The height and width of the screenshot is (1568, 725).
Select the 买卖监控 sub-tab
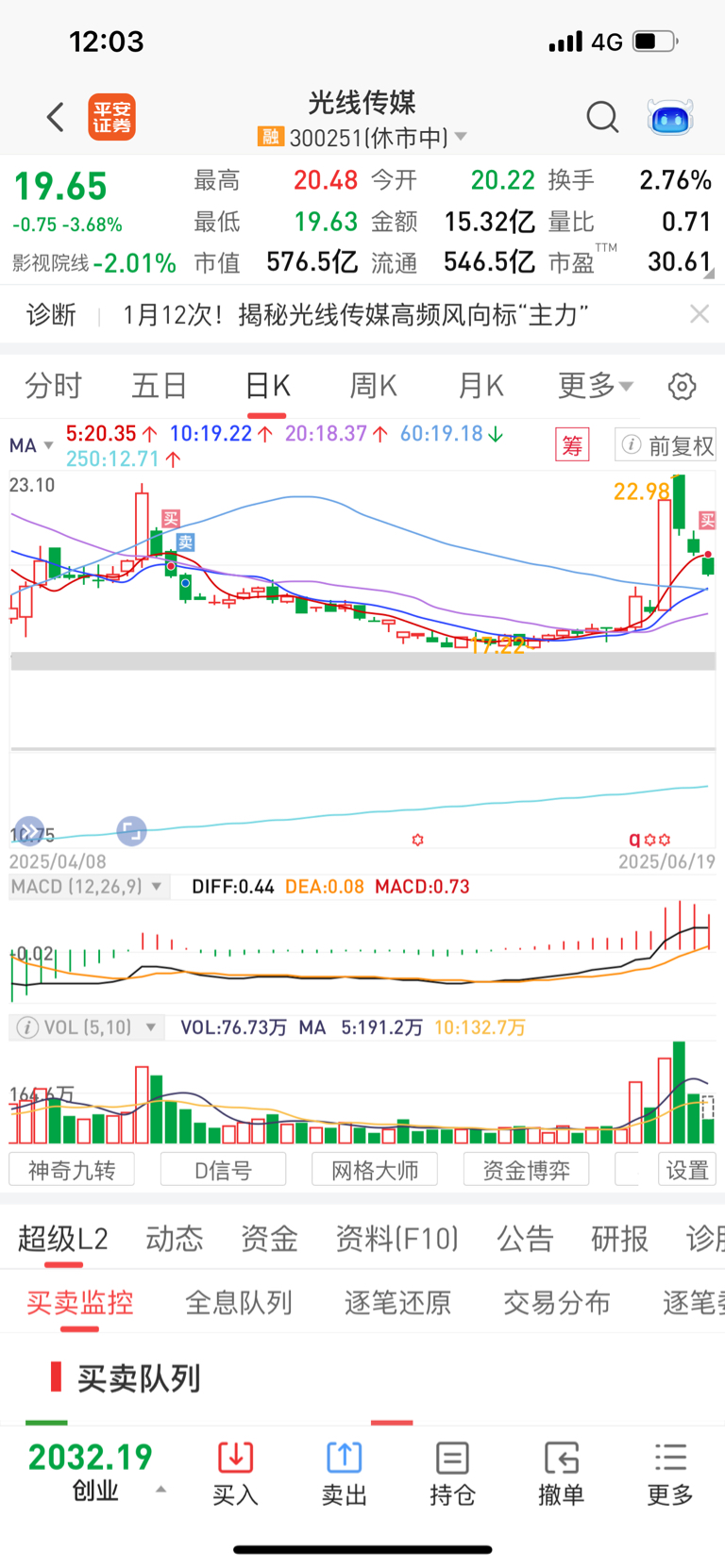click(x=79, y=1303)
